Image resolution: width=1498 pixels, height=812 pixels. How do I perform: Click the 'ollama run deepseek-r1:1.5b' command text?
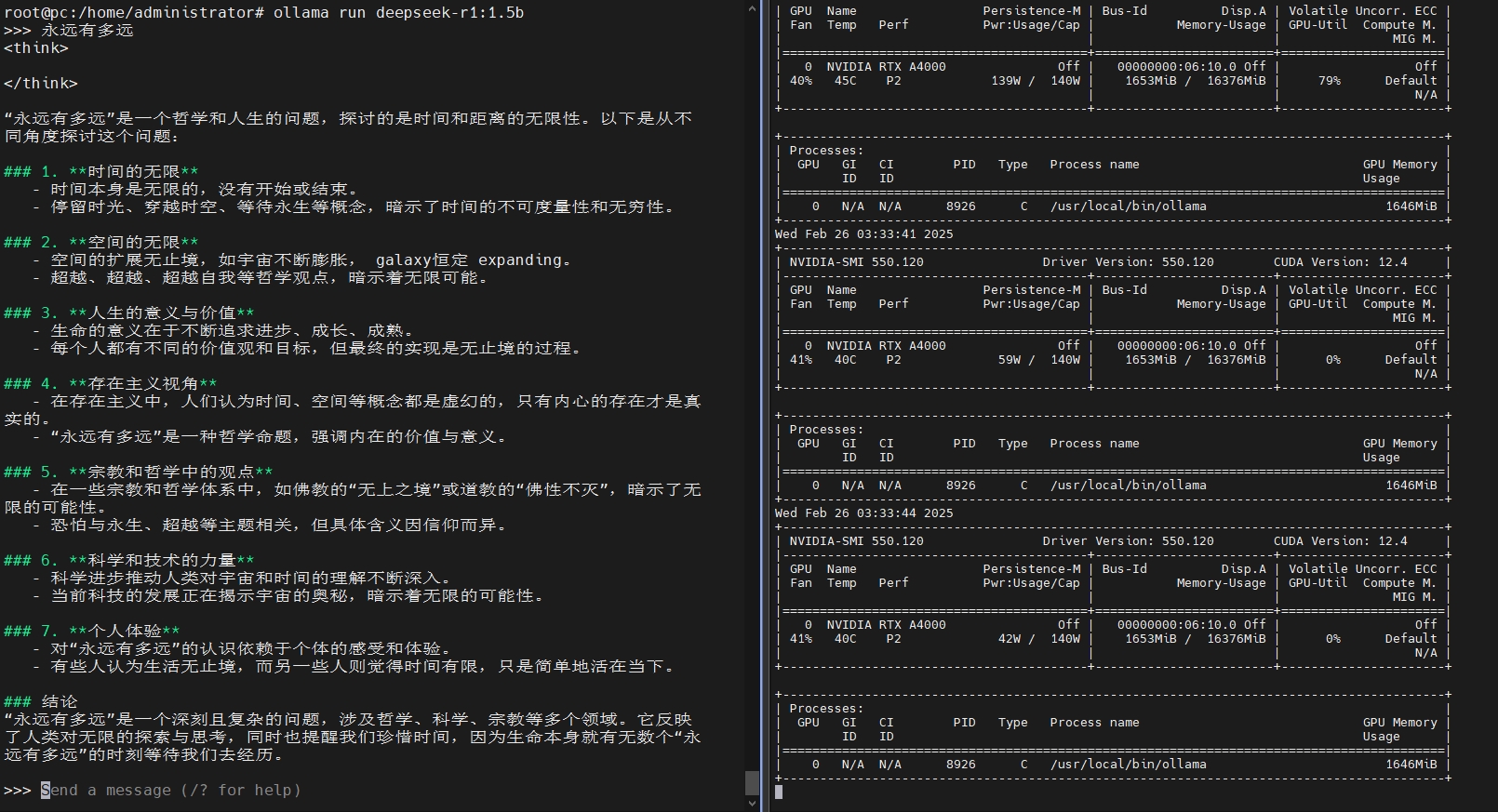click(398, 12)
